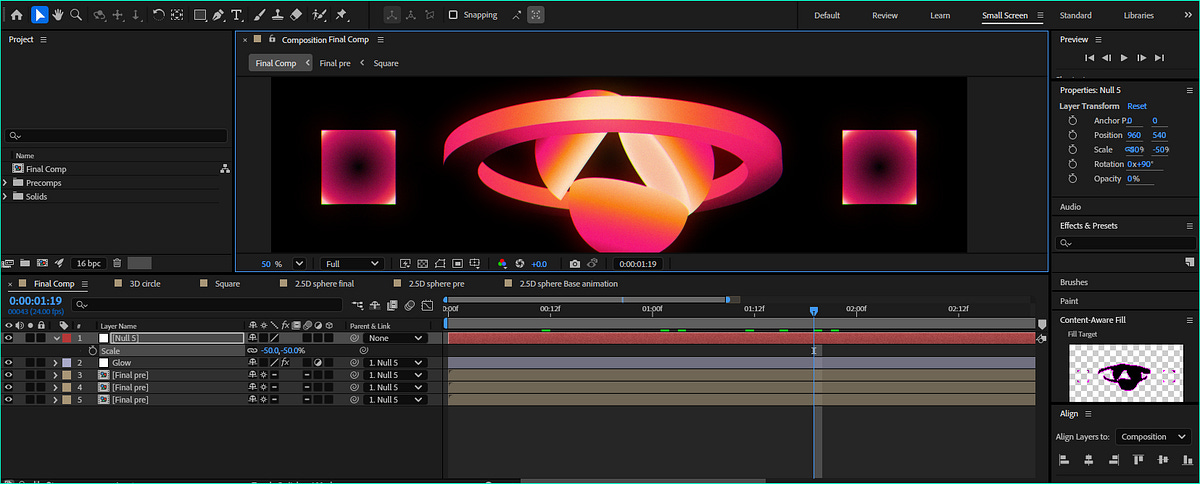Choose the Eraser tool

tap(296, 15)
